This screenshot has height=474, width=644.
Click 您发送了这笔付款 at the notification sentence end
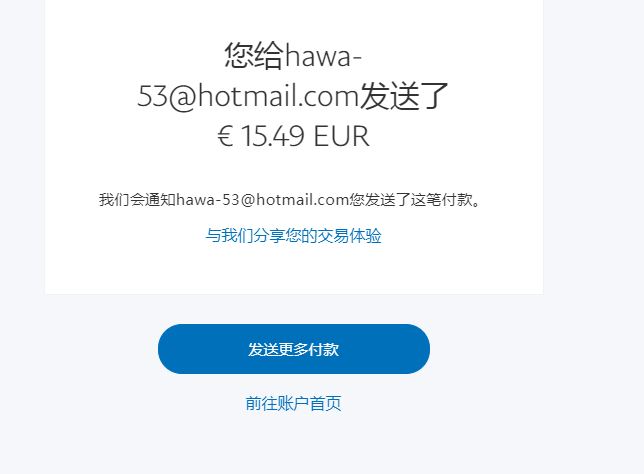coord(411,200)
